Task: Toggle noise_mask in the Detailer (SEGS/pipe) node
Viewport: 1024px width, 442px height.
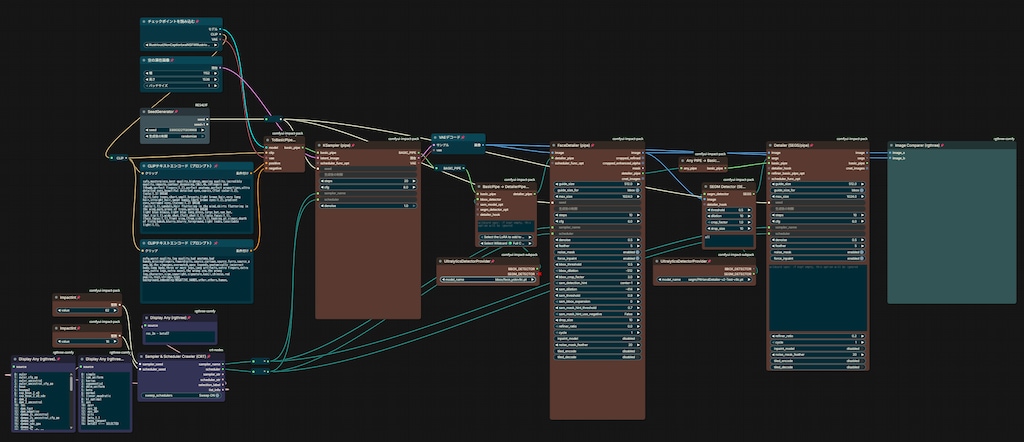Action: tap(816, 253)
